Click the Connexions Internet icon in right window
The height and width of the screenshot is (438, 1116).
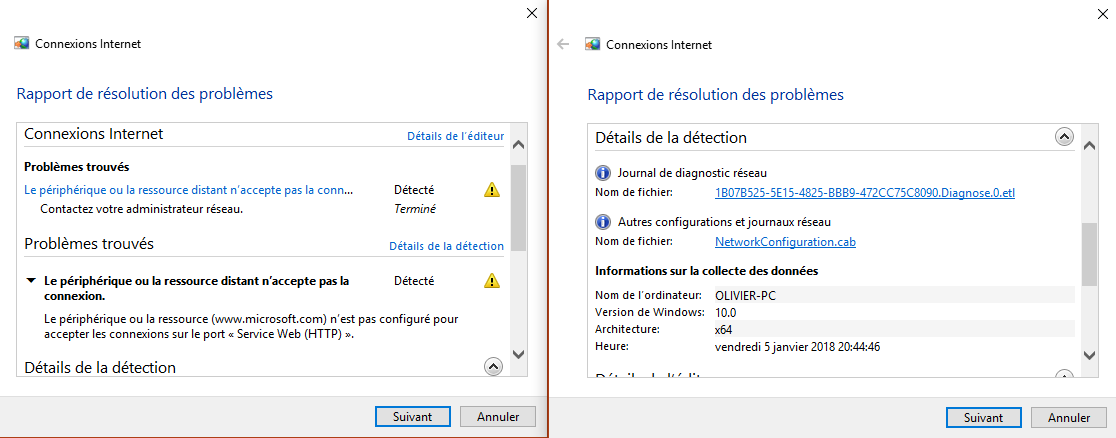592,44
